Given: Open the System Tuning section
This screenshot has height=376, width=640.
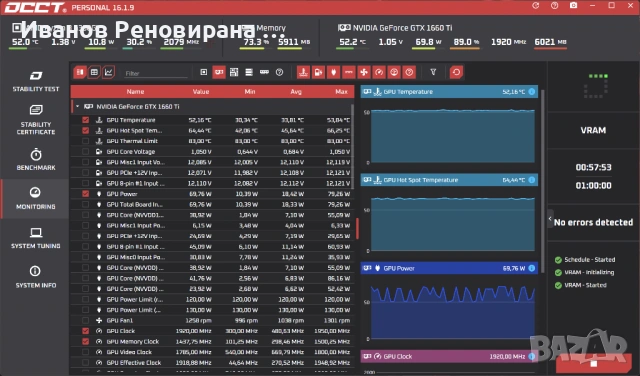Looking at the screenshot, I should pyautogui.click(x=36, y=238).
